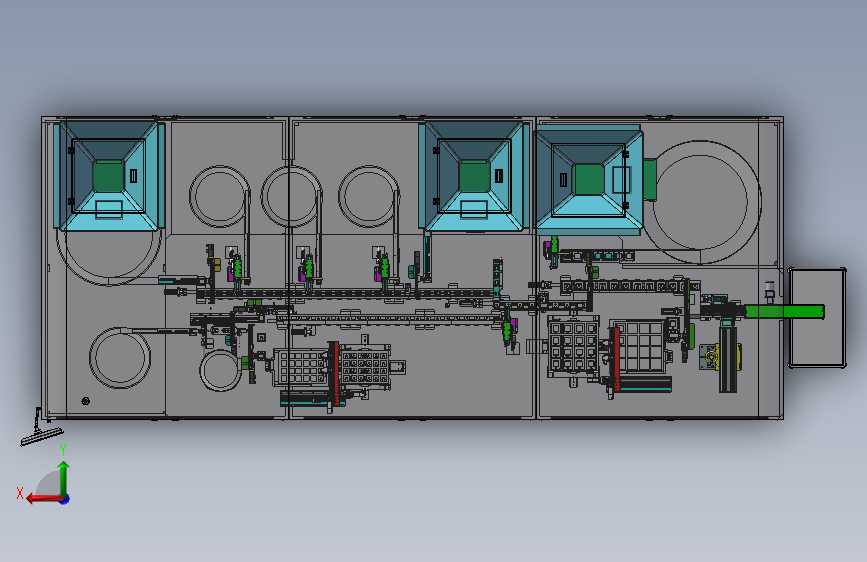Select the bright green output conveyor belt
Viewport: 867px width, 562px height.
[x=785, y=311]
